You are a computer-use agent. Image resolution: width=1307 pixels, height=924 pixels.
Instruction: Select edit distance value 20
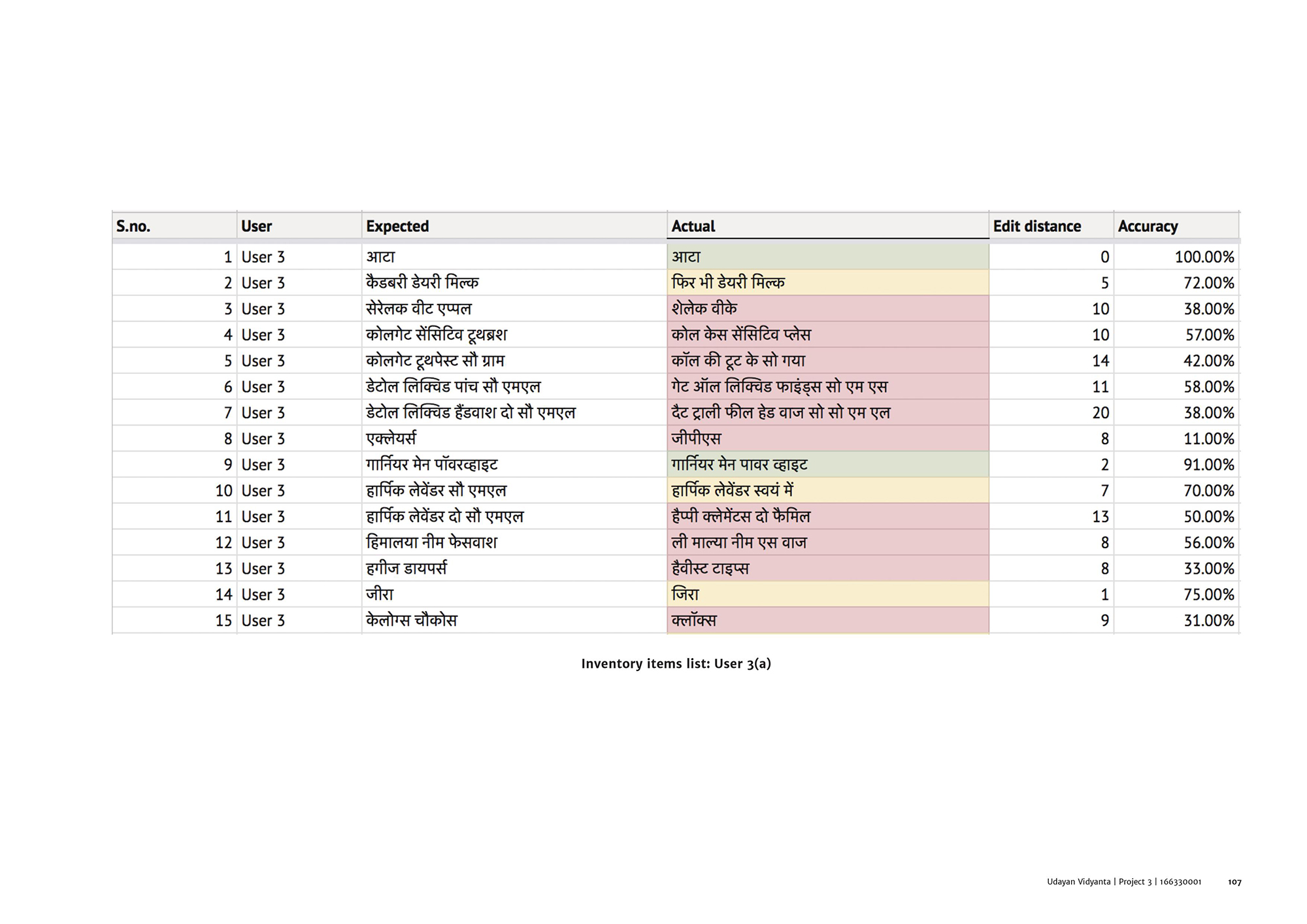click(x=1100, y=413)
